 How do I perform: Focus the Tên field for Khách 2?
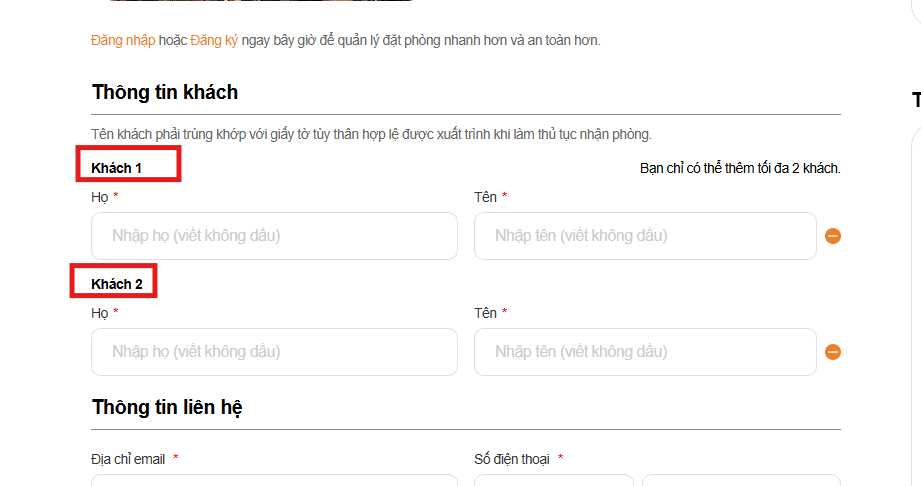tap(645, 352)
